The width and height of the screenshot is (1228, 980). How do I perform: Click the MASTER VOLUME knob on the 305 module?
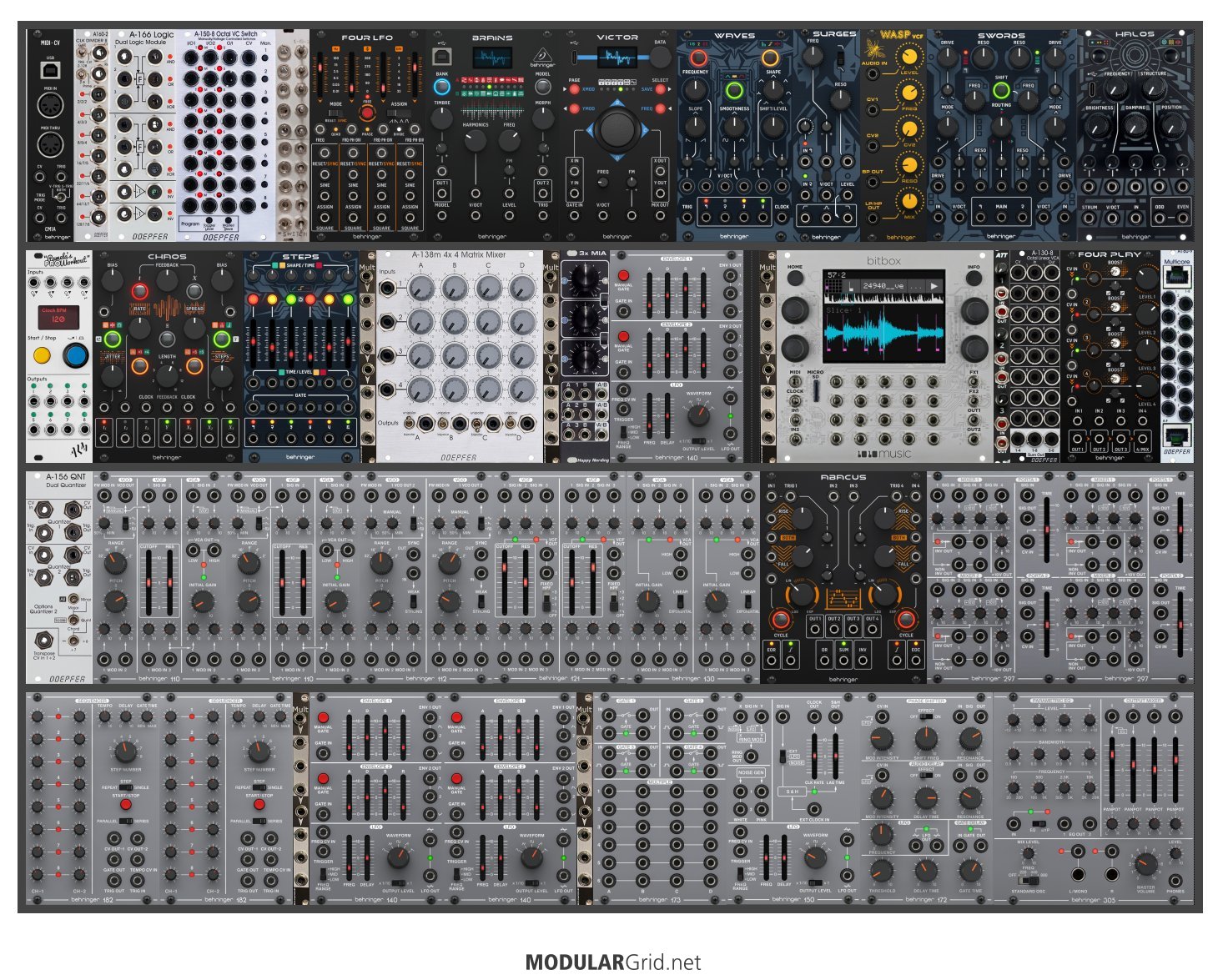tap(1145, 864)
